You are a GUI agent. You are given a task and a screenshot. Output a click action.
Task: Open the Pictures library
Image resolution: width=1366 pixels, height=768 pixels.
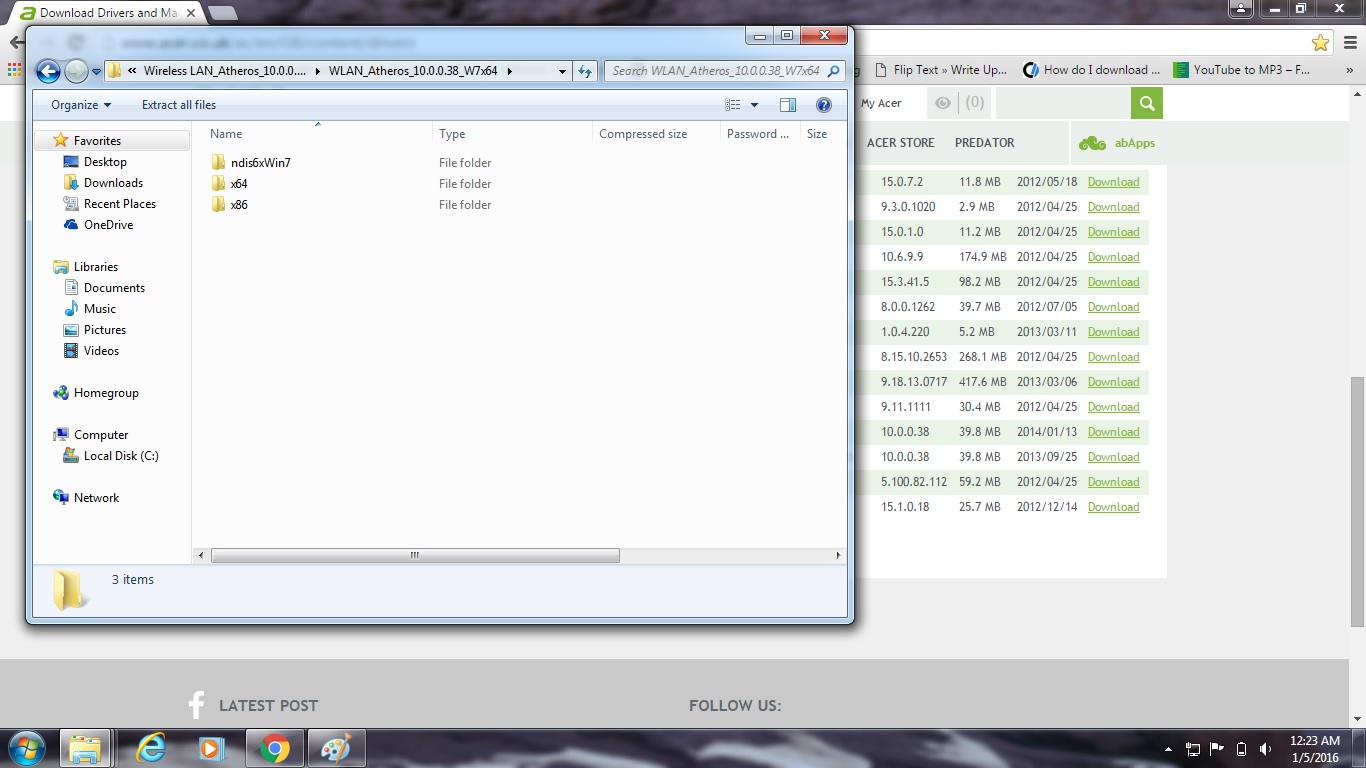[x=105, y=330]
